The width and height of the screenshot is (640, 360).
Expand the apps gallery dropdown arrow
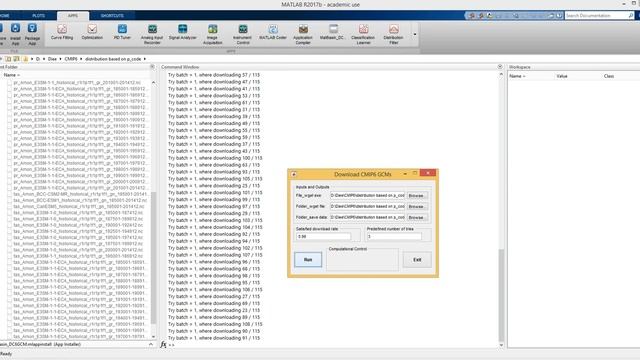click(415, 34)
